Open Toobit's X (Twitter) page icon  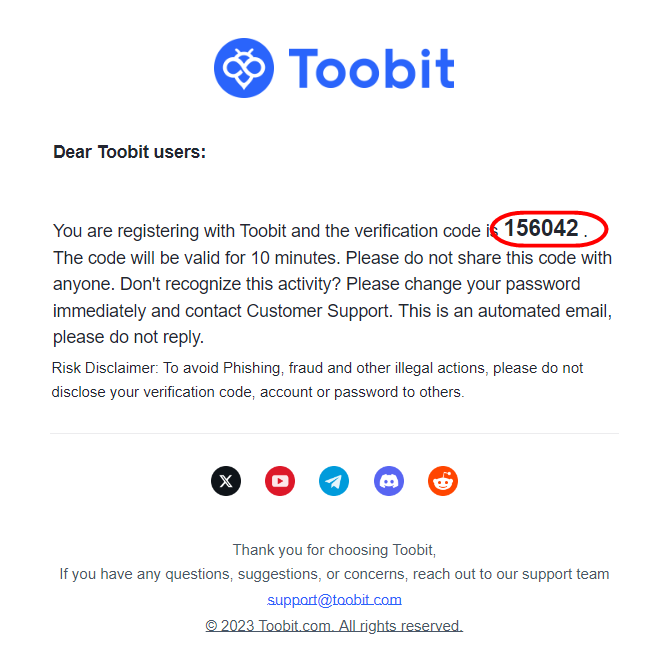226,481
